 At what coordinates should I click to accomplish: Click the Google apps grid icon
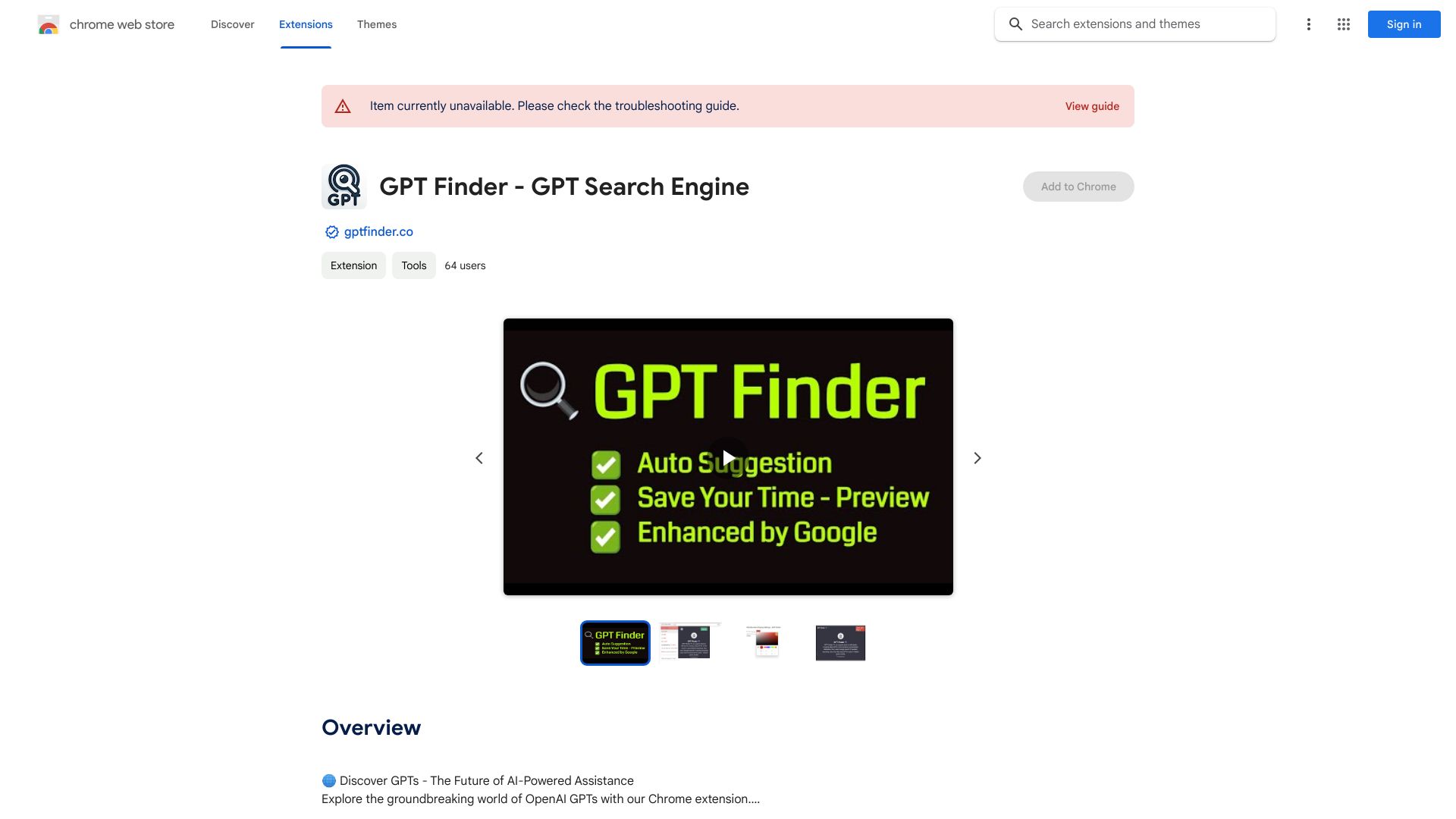[x=1344, y=24]
